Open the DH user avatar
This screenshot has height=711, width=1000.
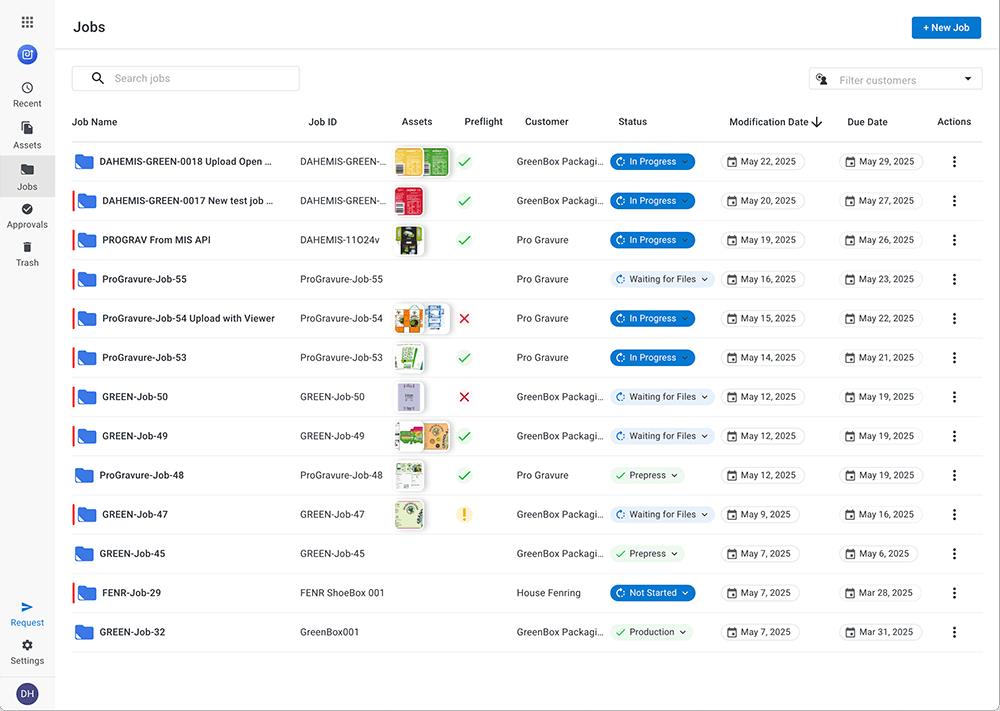click(27, 693)
